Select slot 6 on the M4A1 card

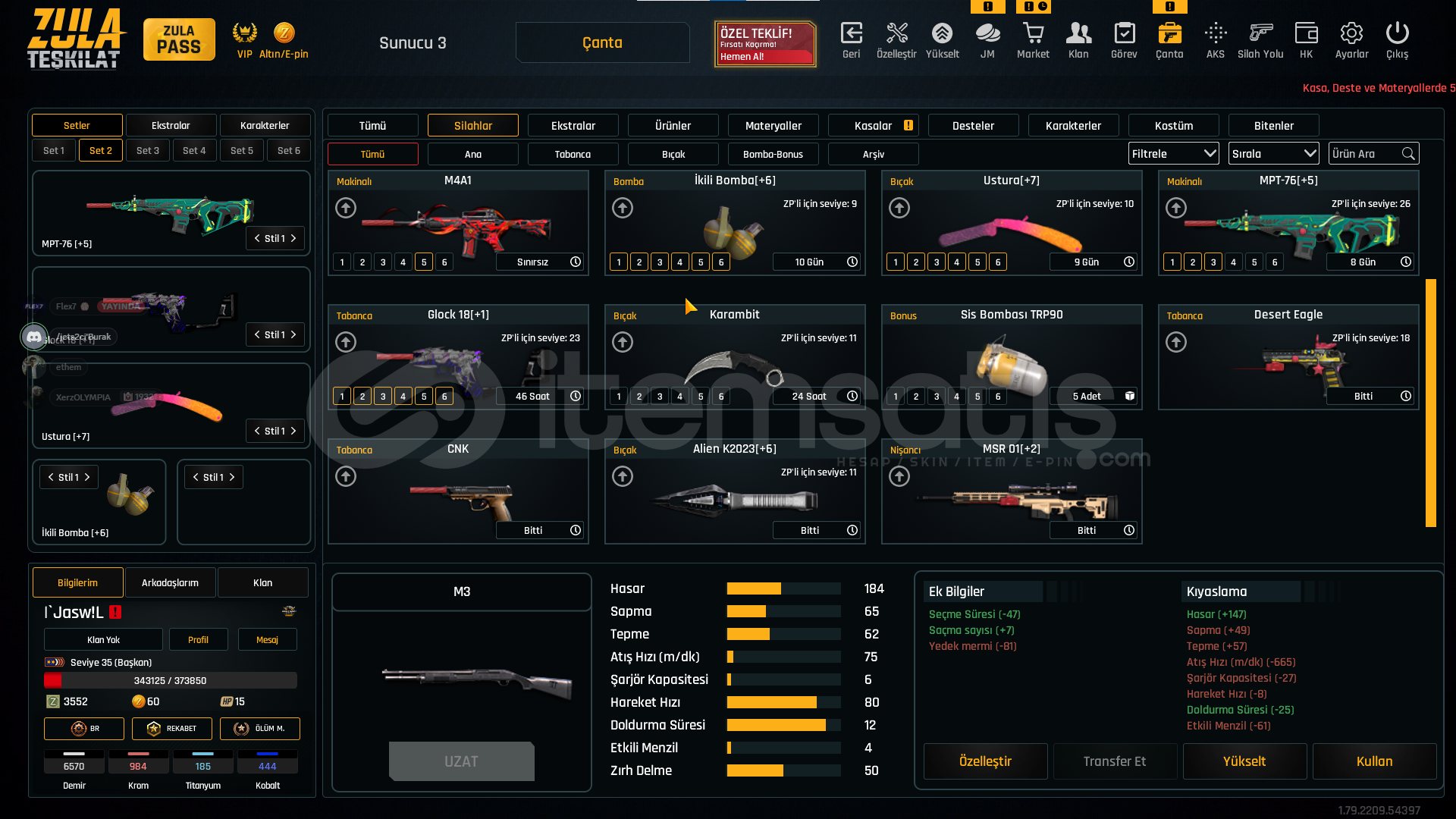coord(444,262)
